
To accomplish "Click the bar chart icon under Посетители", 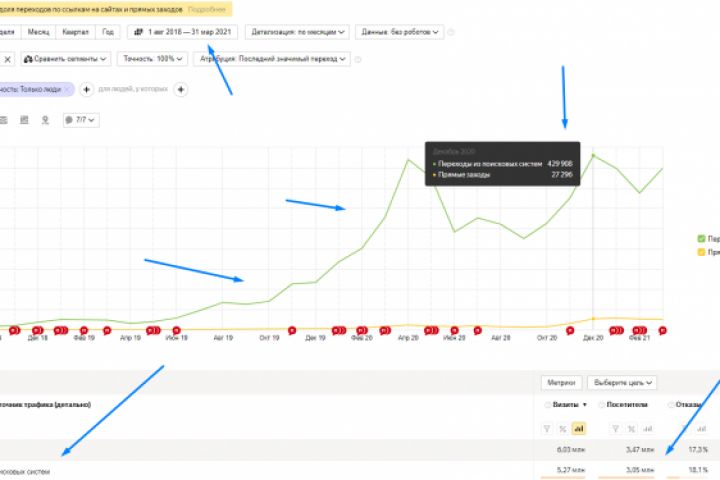I will [647, 429].
